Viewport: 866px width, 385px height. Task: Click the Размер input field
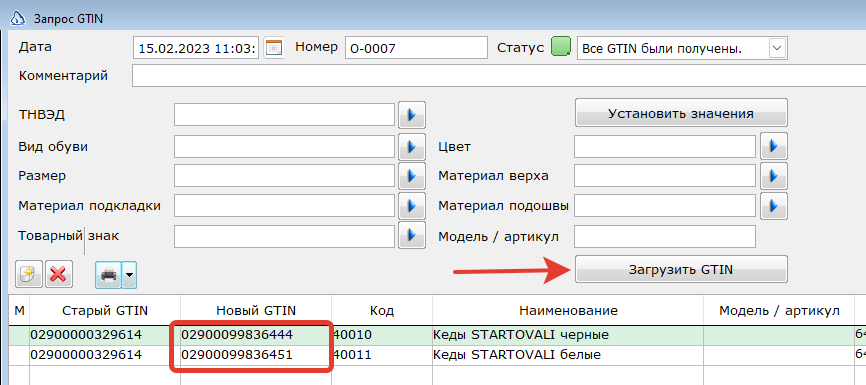pyautogui.click(x=285, y=176)
